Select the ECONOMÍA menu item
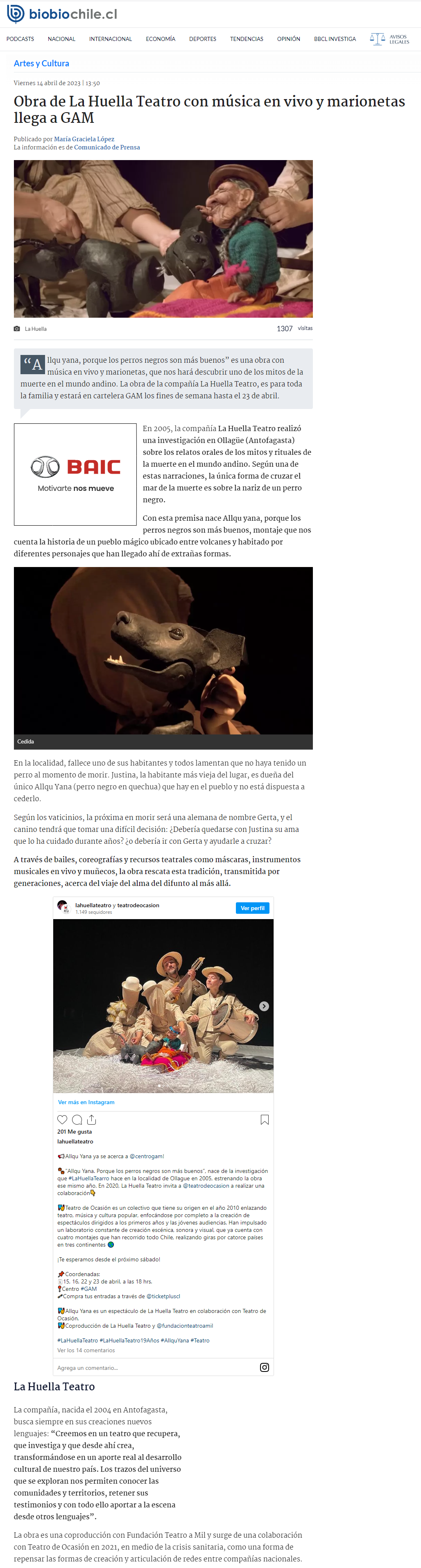Screen dimensions: 421x1568 tap(160, 39)
